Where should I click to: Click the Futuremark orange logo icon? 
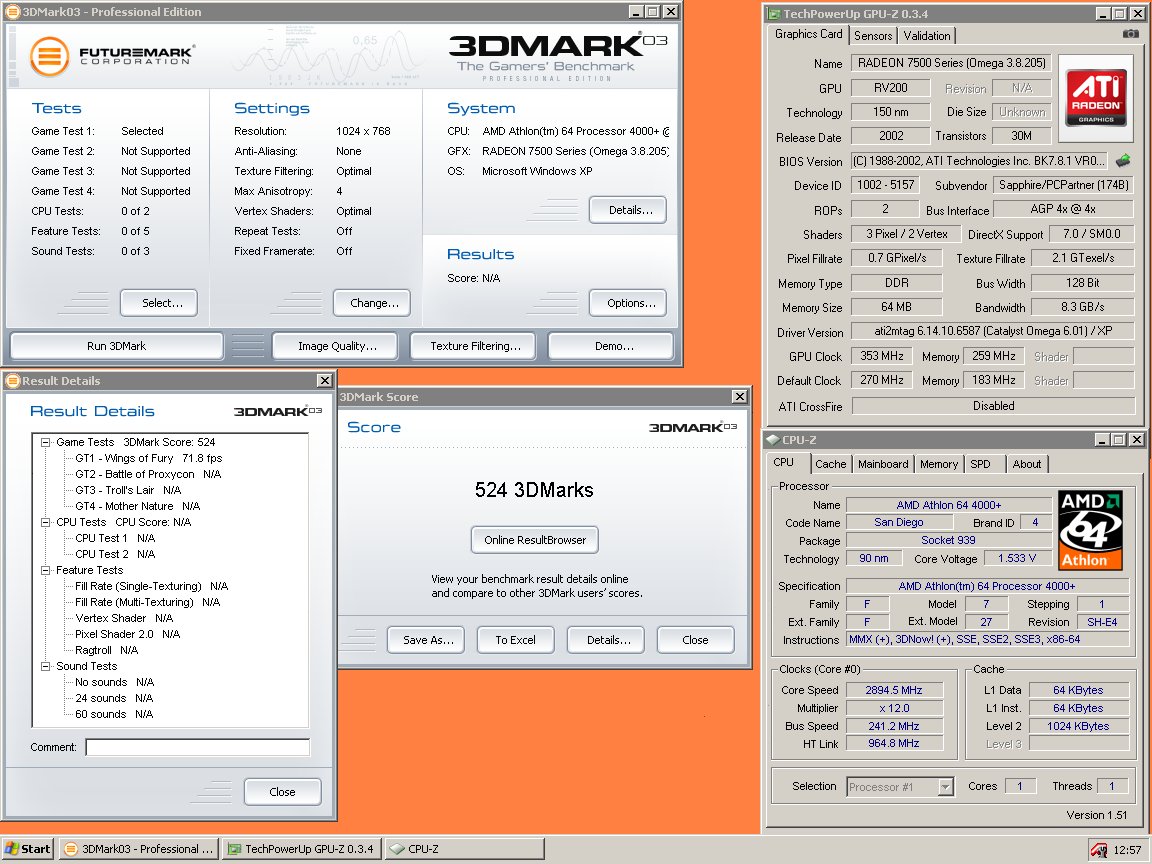(50, 56)
